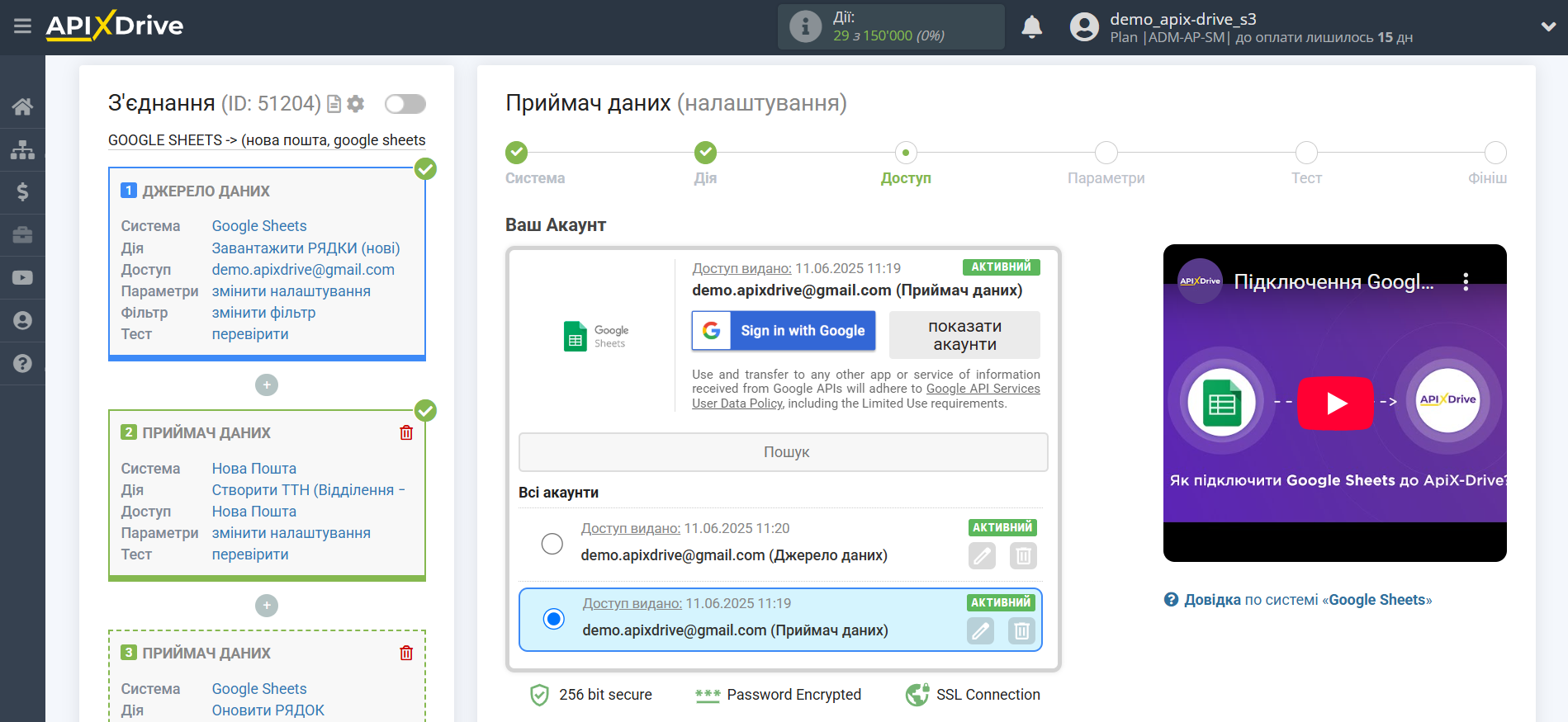Click the user avatar icon
1568x722 pixels.
tap(1084, 27)
